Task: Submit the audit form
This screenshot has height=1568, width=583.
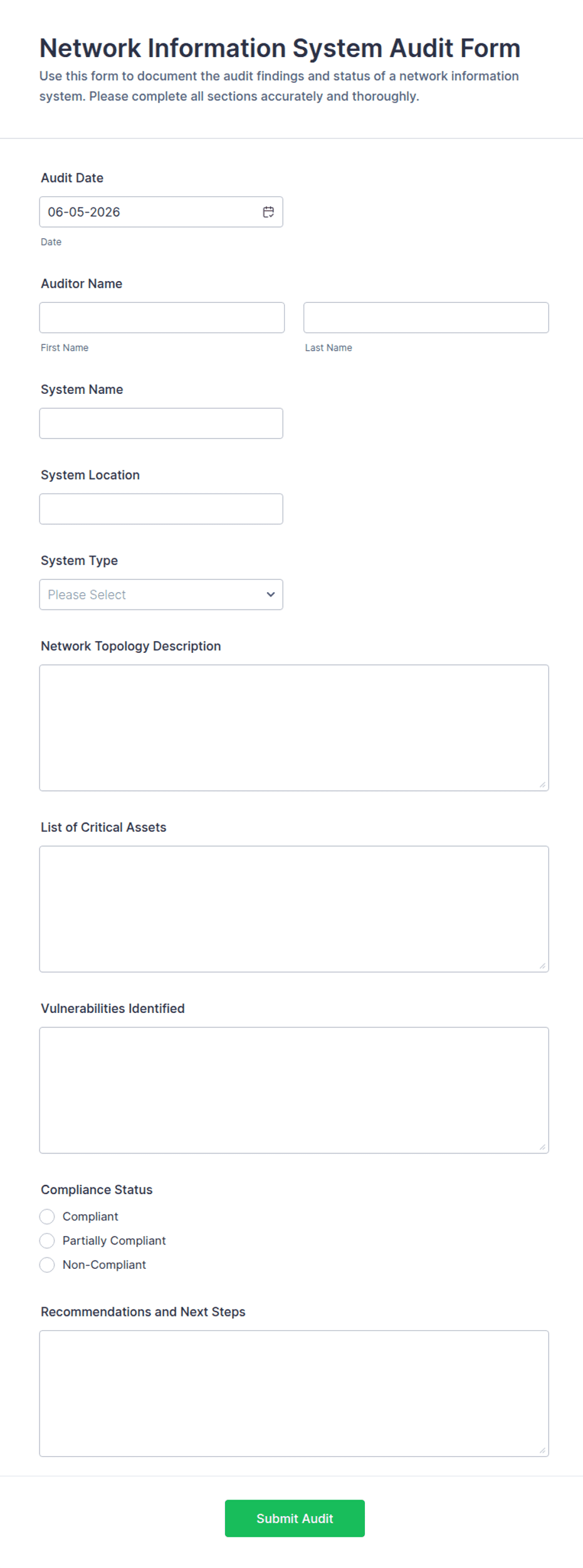Action: 295,1518
